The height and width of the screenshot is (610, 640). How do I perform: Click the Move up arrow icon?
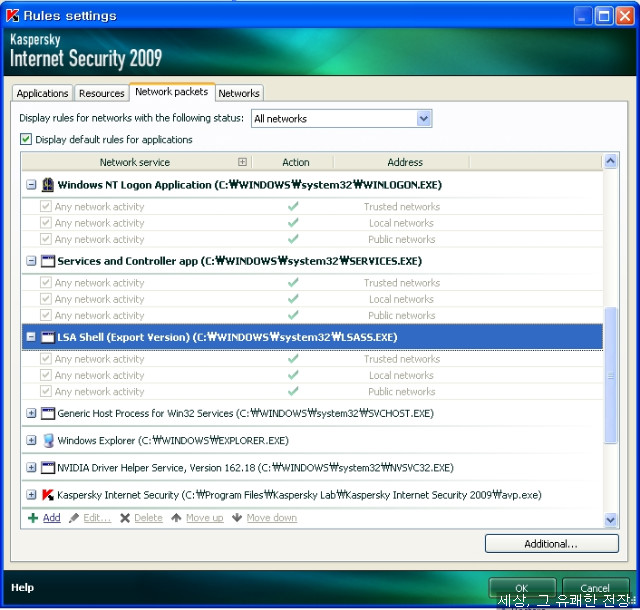point(176,518)
